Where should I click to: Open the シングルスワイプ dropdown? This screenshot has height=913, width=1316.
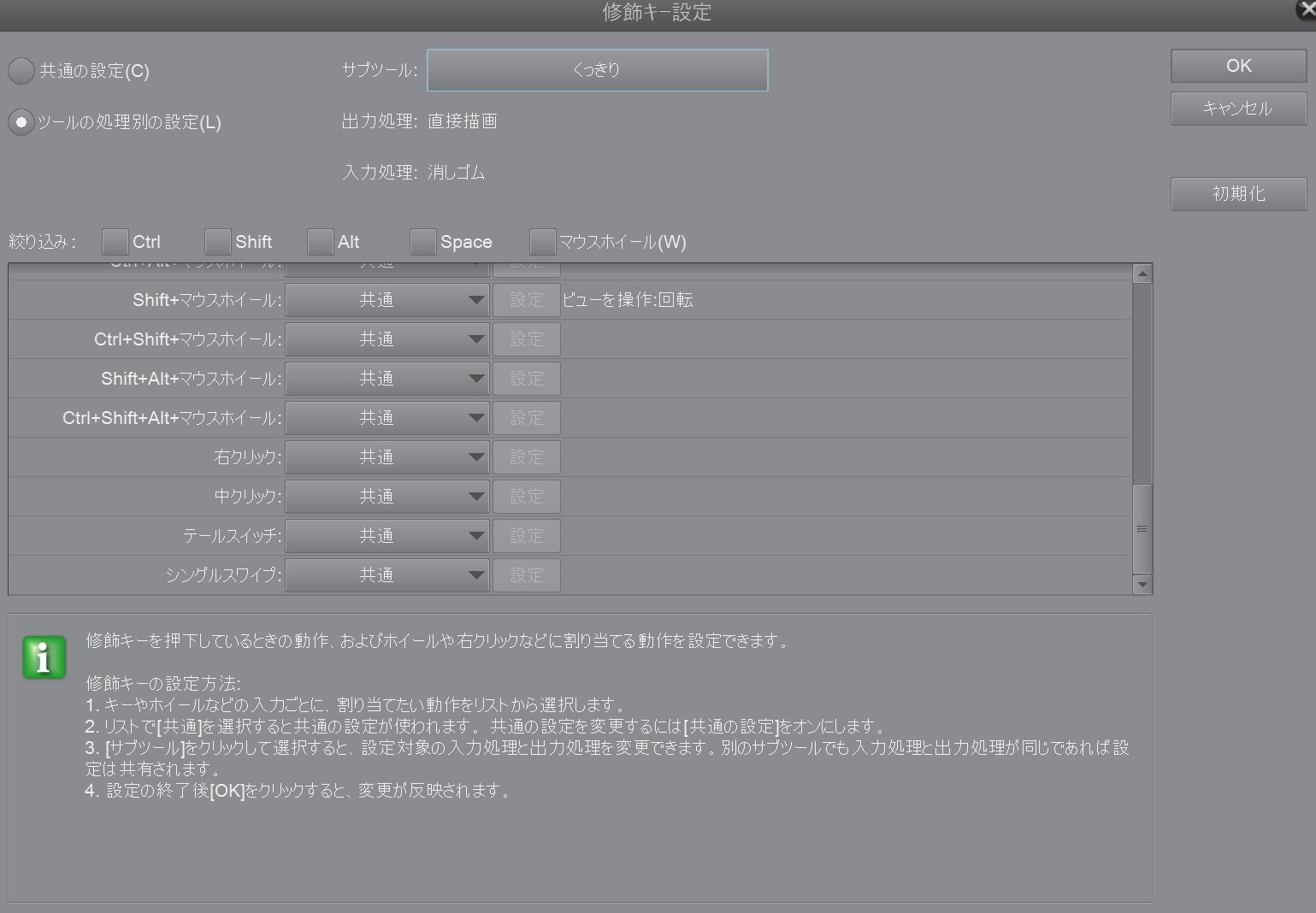click(x=387, y=575)
